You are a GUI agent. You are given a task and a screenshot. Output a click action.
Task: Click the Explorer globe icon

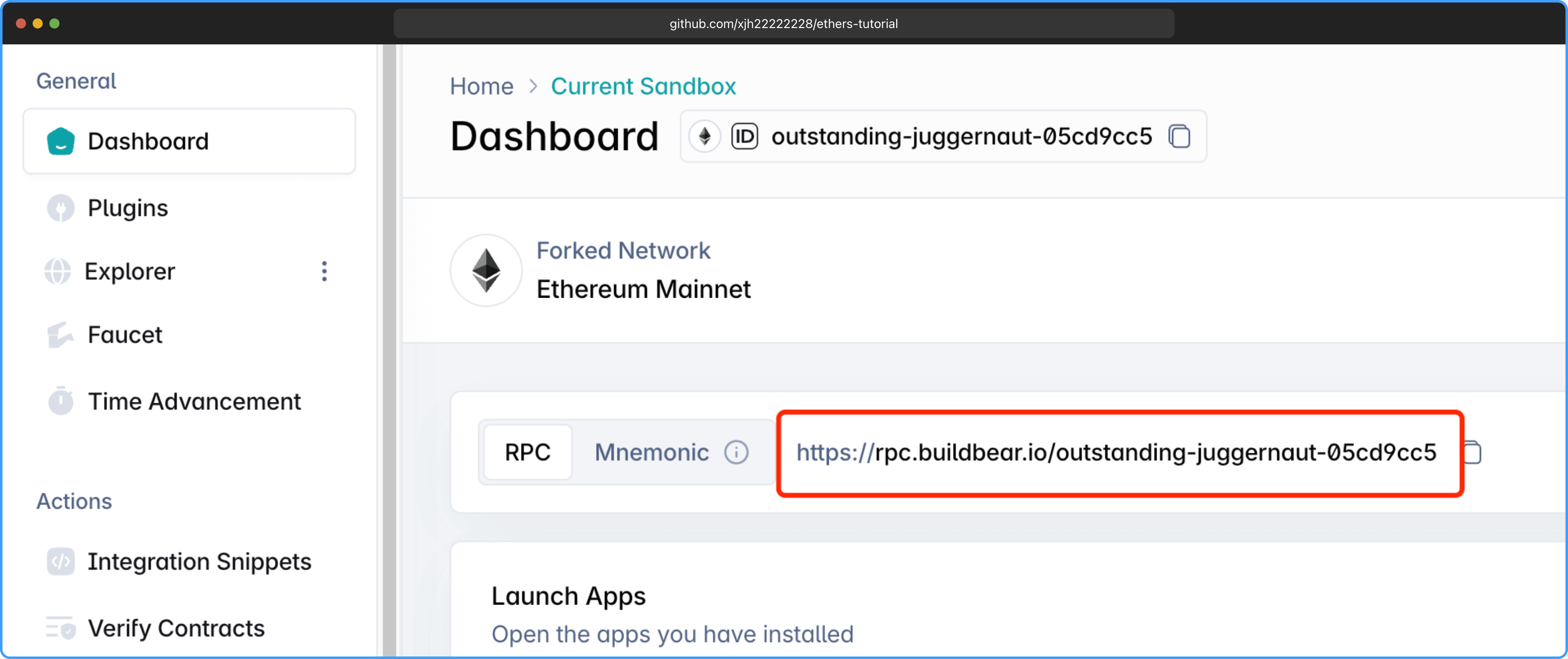click(58, 272)
